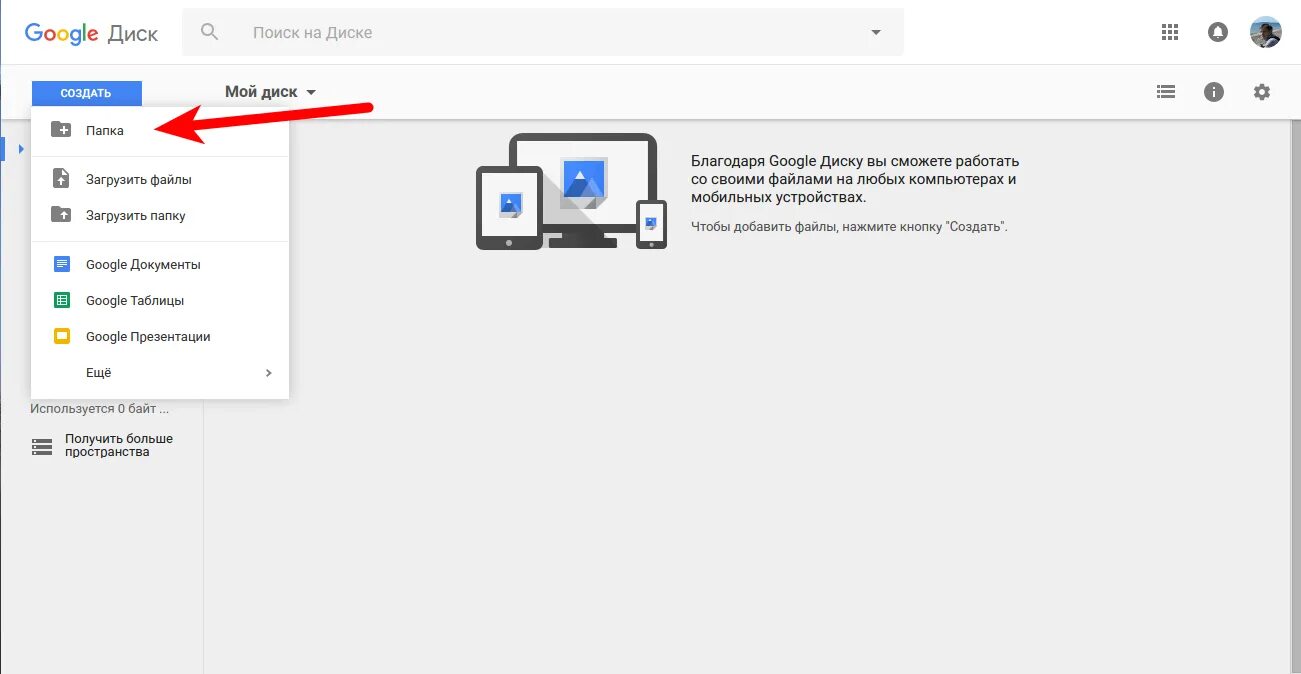Click the Google Таблицы green icon

[62, 301]
